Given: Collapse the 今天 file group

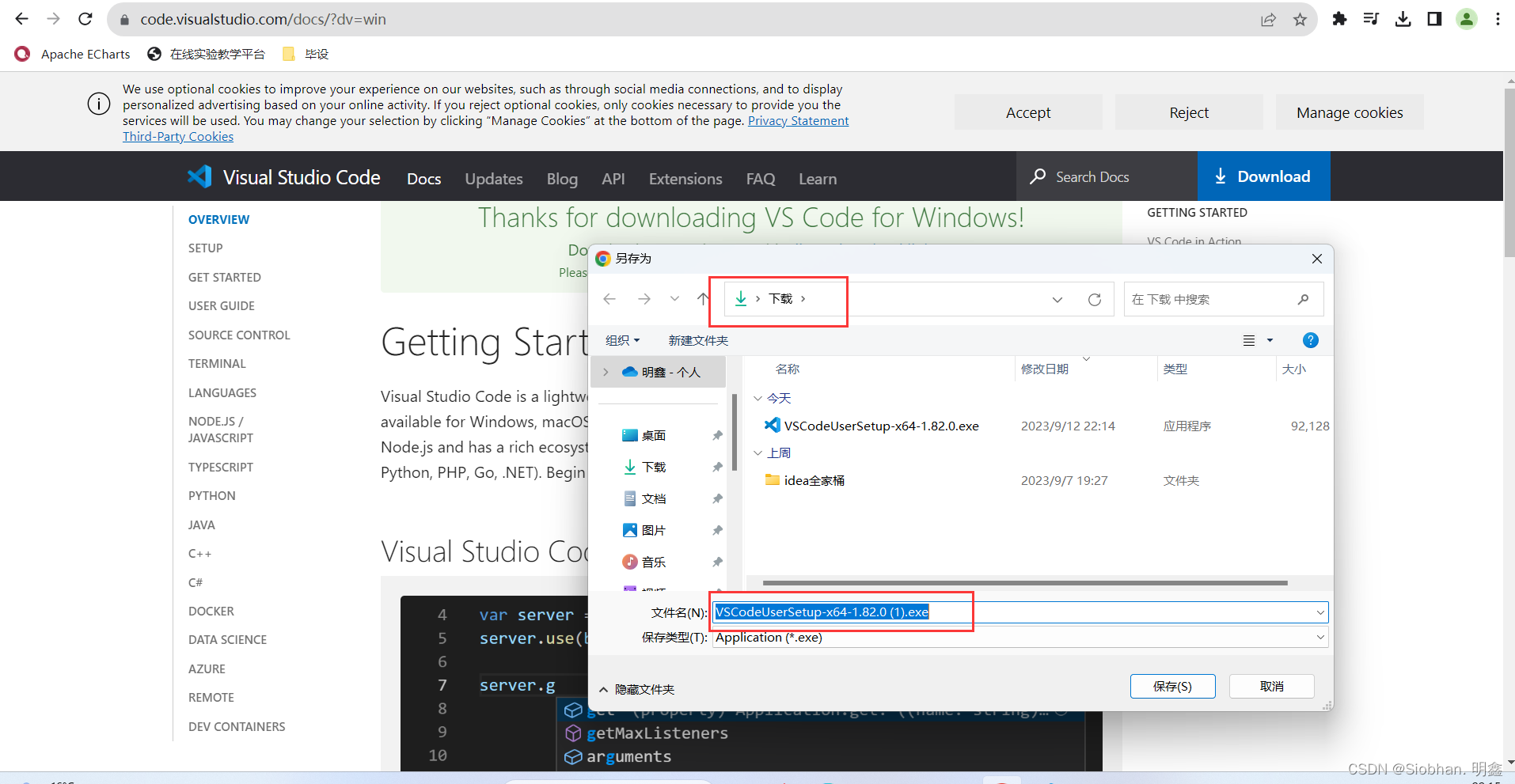Looking at the screenshot, I should 757,399.
